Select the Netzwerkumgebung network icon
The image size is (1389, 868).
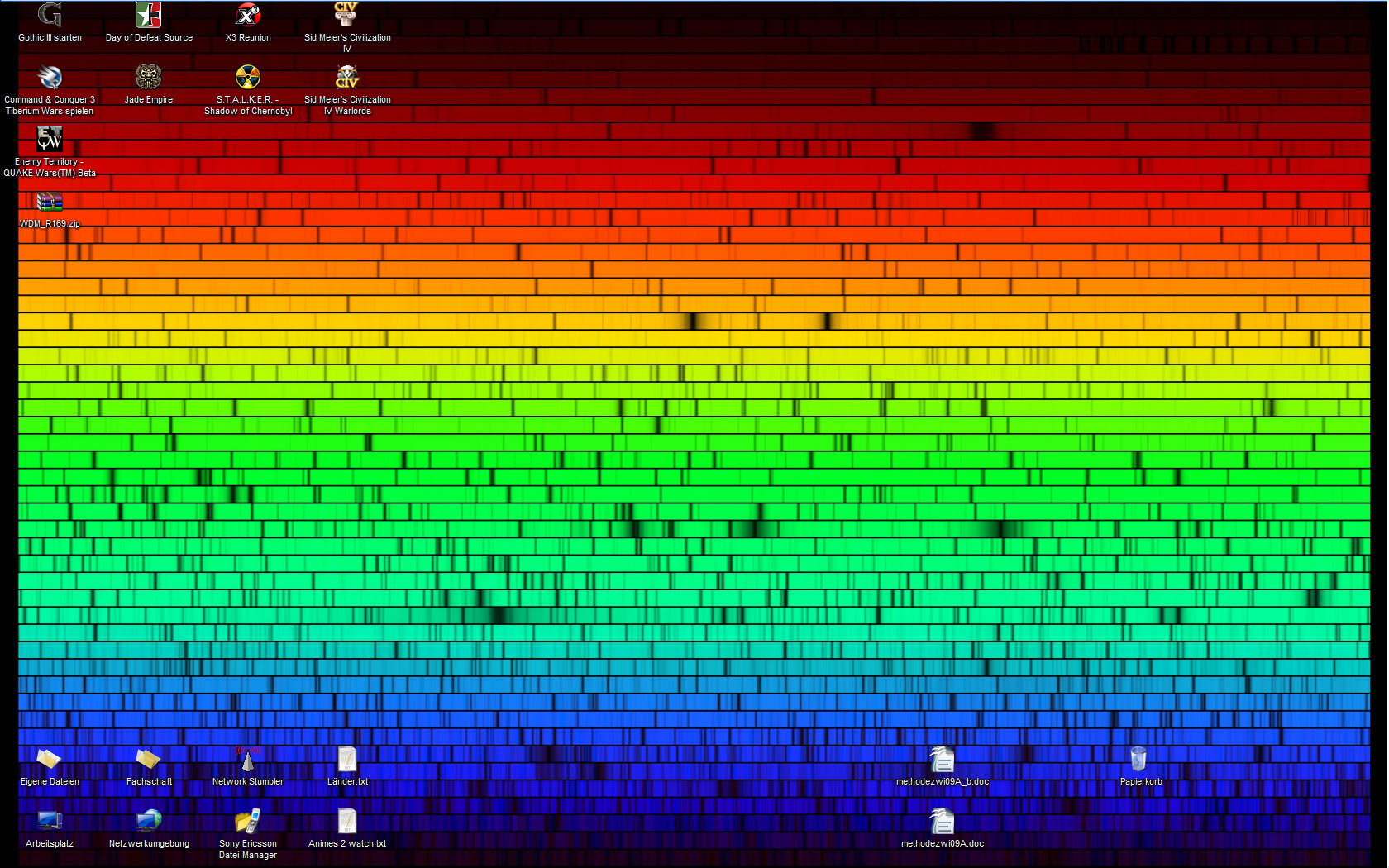149,823
